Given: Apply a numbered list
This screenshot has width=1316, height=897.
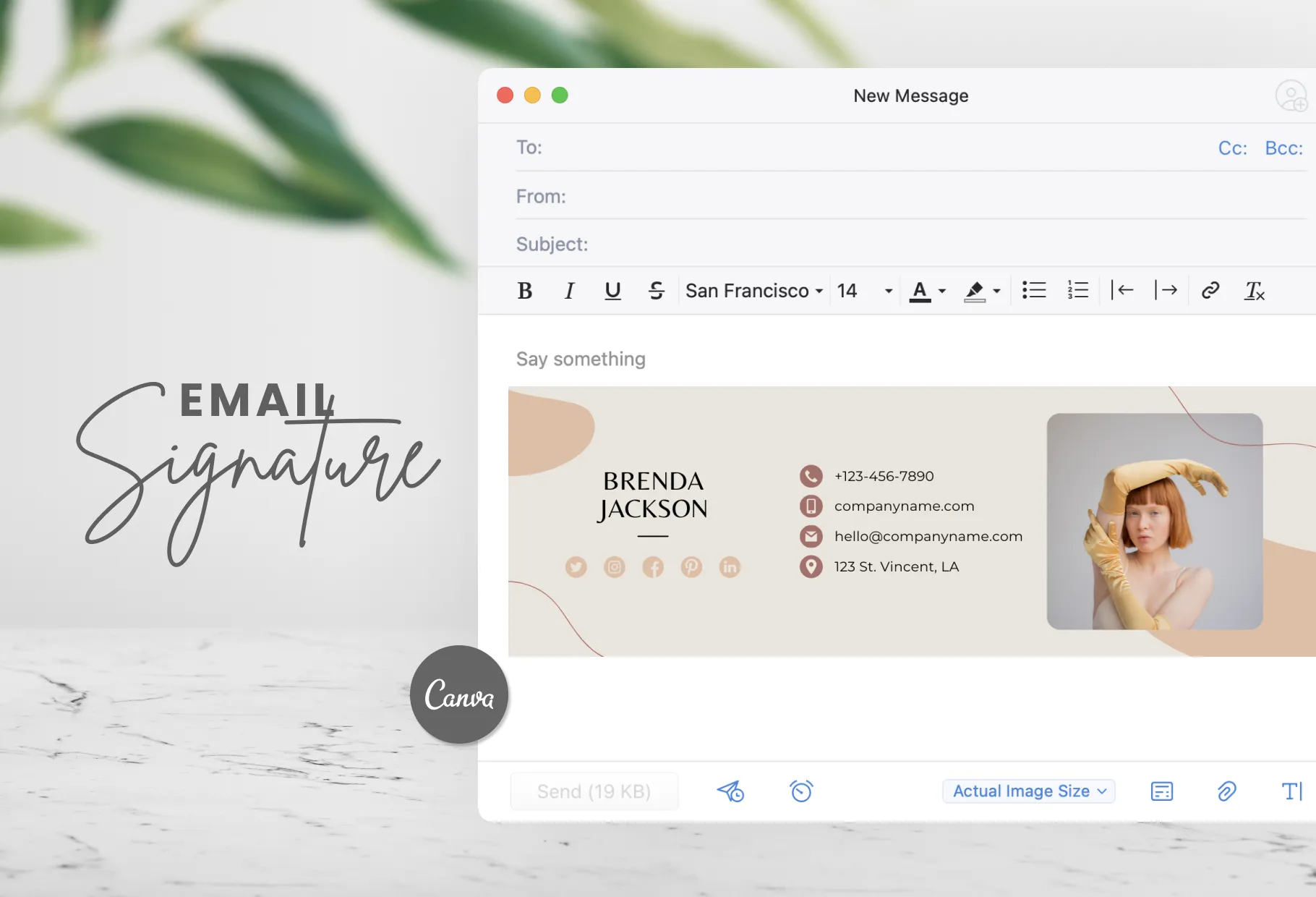Looking at the screenshot, I should click(1077, 290).
